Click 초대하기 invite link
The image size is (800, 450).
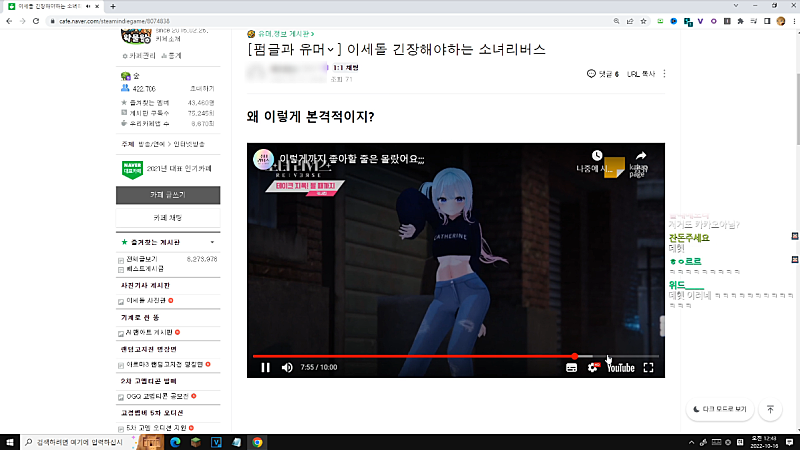tap(202, 89)
